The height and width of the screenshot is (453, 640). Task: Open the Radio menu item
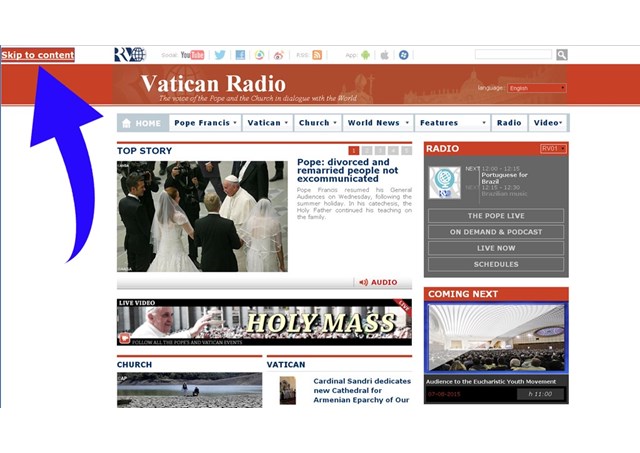tap(509, 123)
